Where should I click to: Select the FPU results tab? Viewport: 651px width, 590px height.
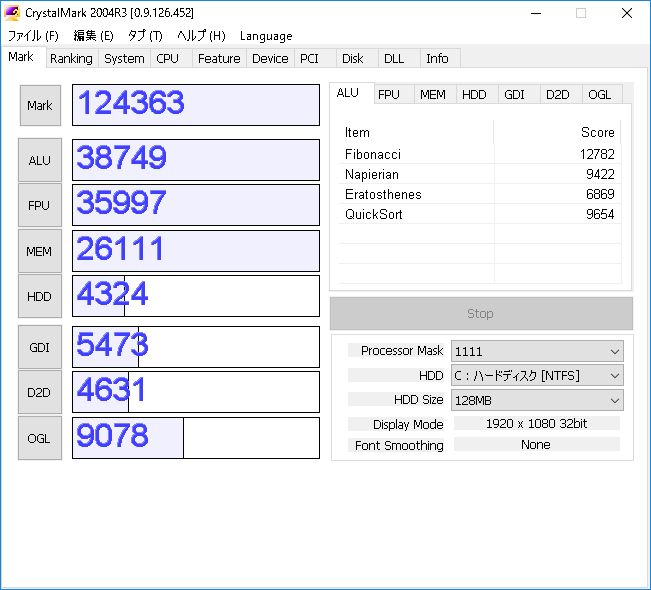tap(389, 94)
